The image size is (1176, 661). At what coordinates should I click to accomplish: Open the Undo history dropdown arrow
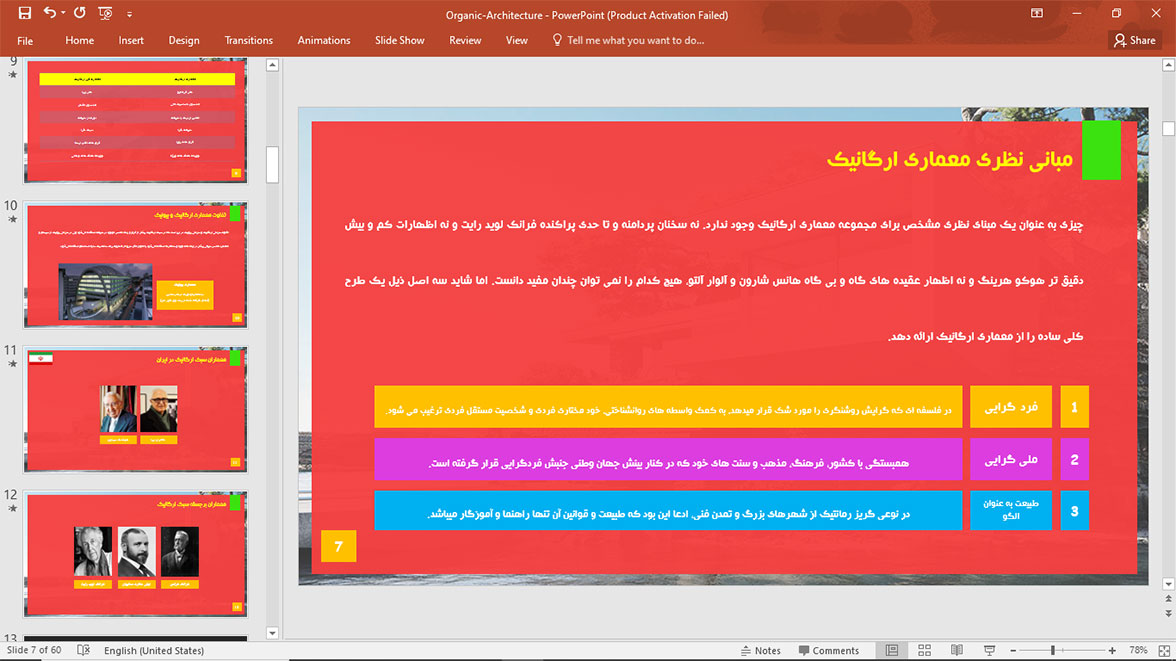(63, 13)
